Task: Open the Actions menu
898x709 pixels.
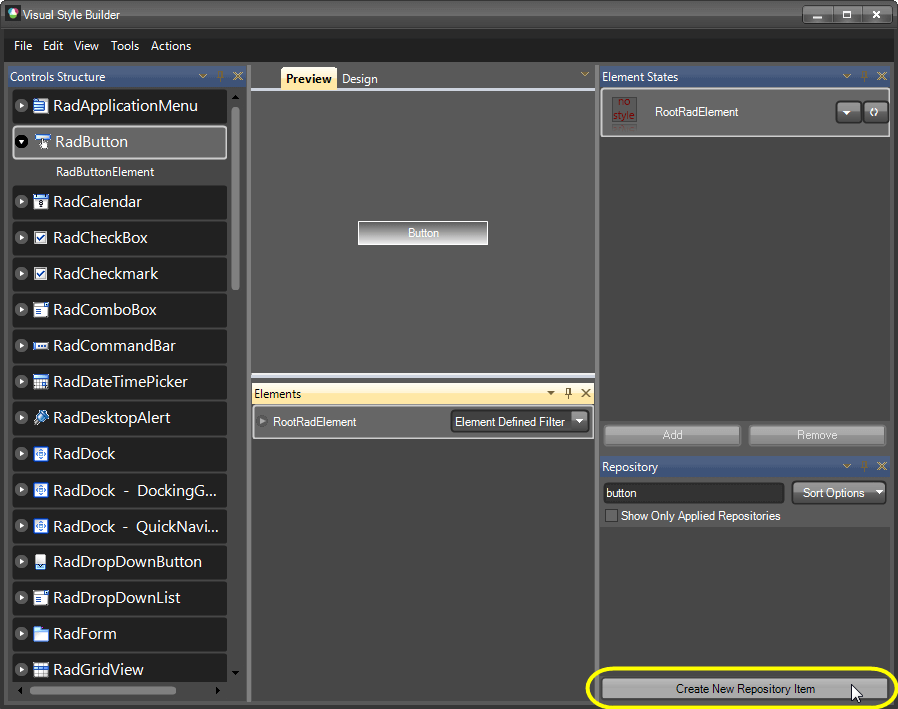Action: [x=171, y=46]
